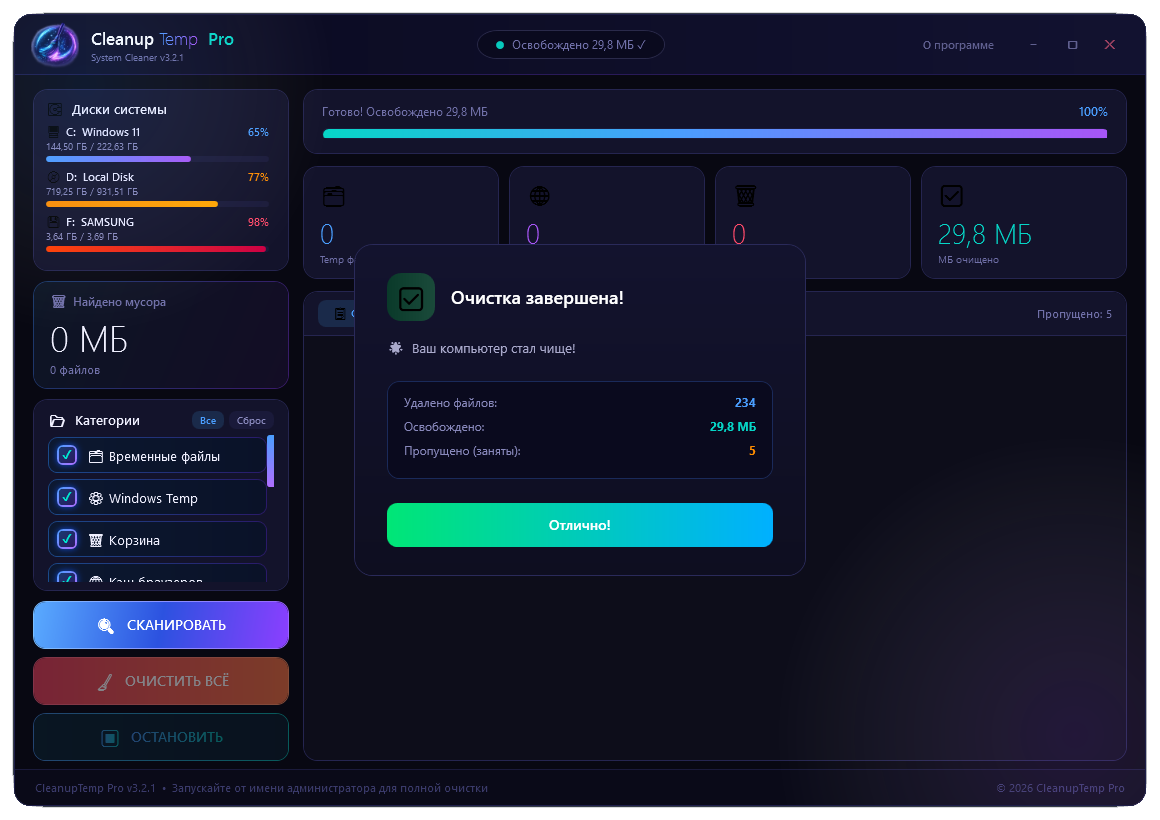Click the ОЧИСТИТЬ ВСЁ button
The height and width of the screenshot is (820, 1160).
pyautogui.click(x=161, y=682)
